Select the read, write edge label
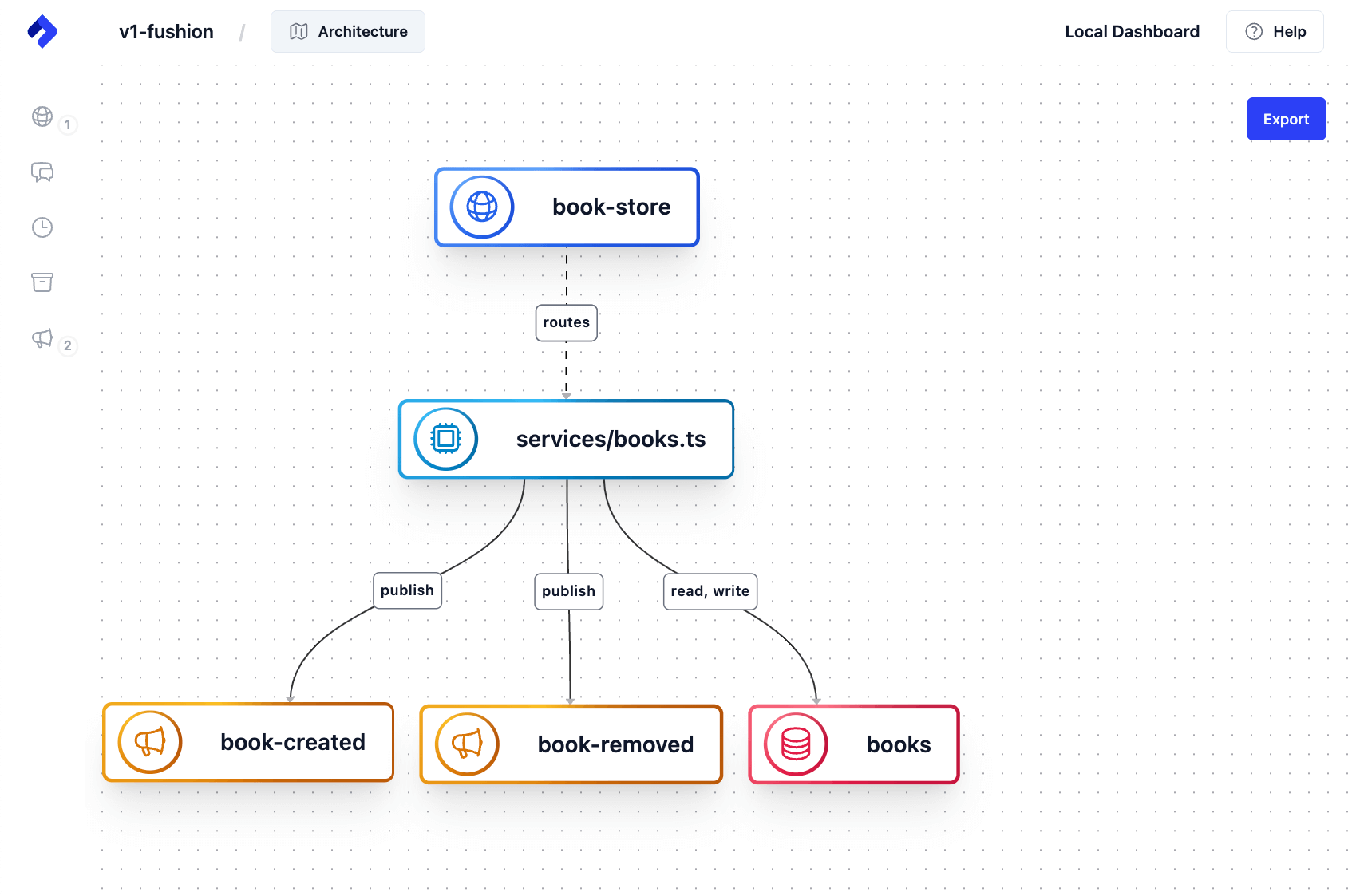 [x=710, y=591]
